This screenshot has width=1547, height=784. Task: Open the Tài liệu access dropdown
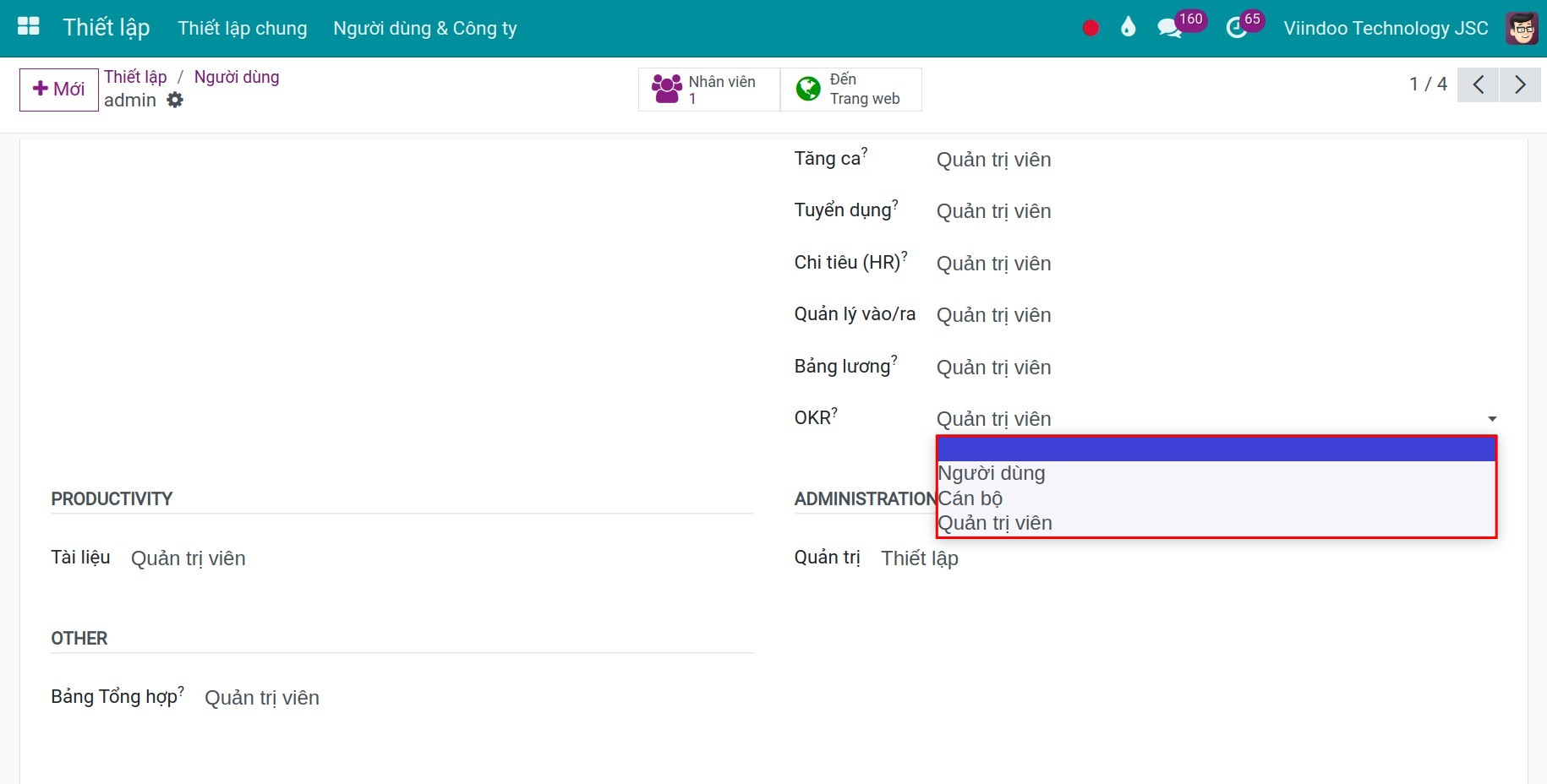point(442,558)
